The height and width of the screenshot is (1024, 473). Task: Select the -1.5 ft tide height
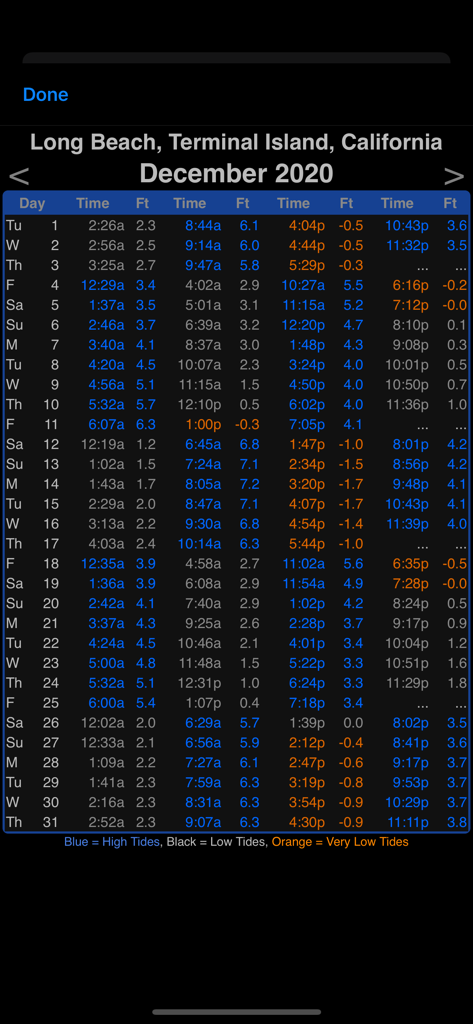coord(350,464)
